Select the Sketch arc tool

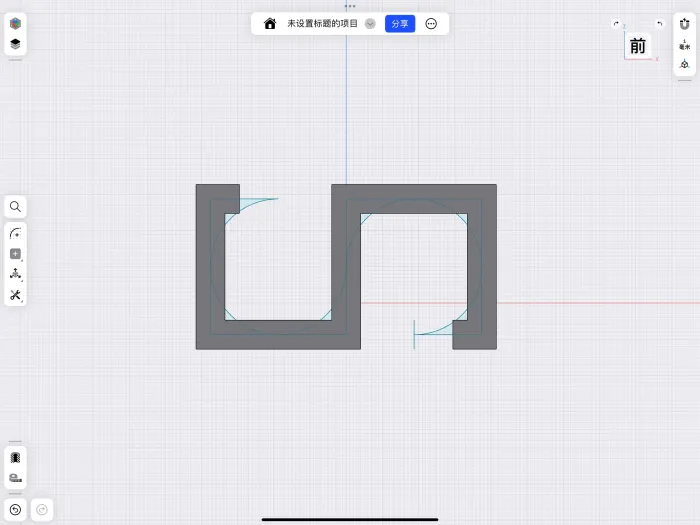pyautogui.click(x=15, y=233)
